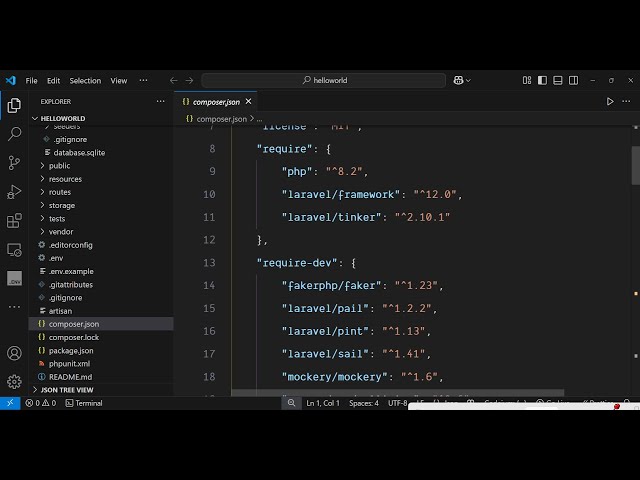Open the View menu
This screenshot has height=480, width=640.
(x=119, y=80)
